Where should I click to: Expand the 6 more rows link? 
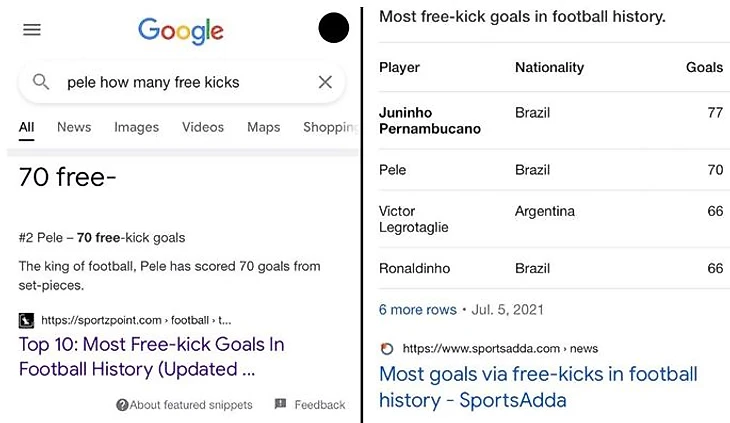417,309
